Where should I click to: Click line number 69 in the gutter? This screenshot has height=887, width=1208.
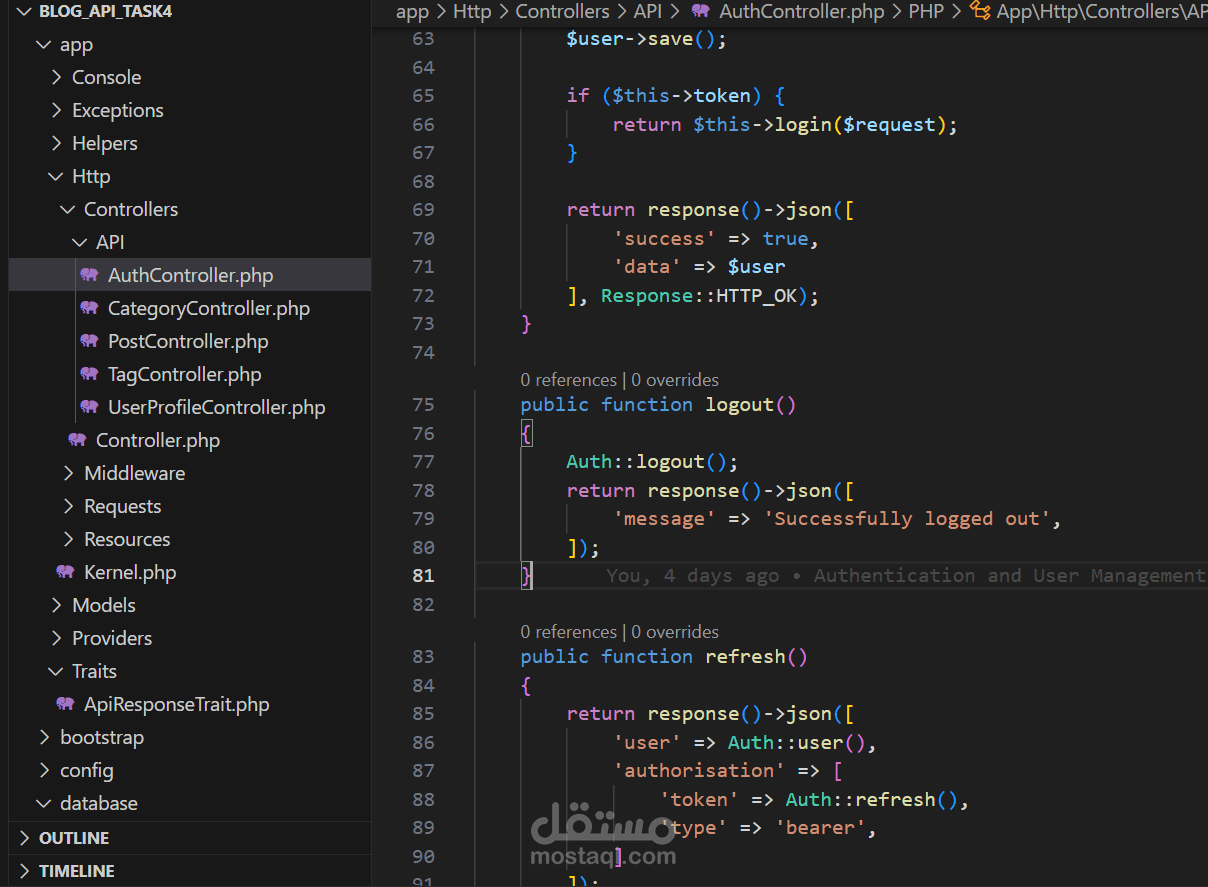tap(423, 209)
